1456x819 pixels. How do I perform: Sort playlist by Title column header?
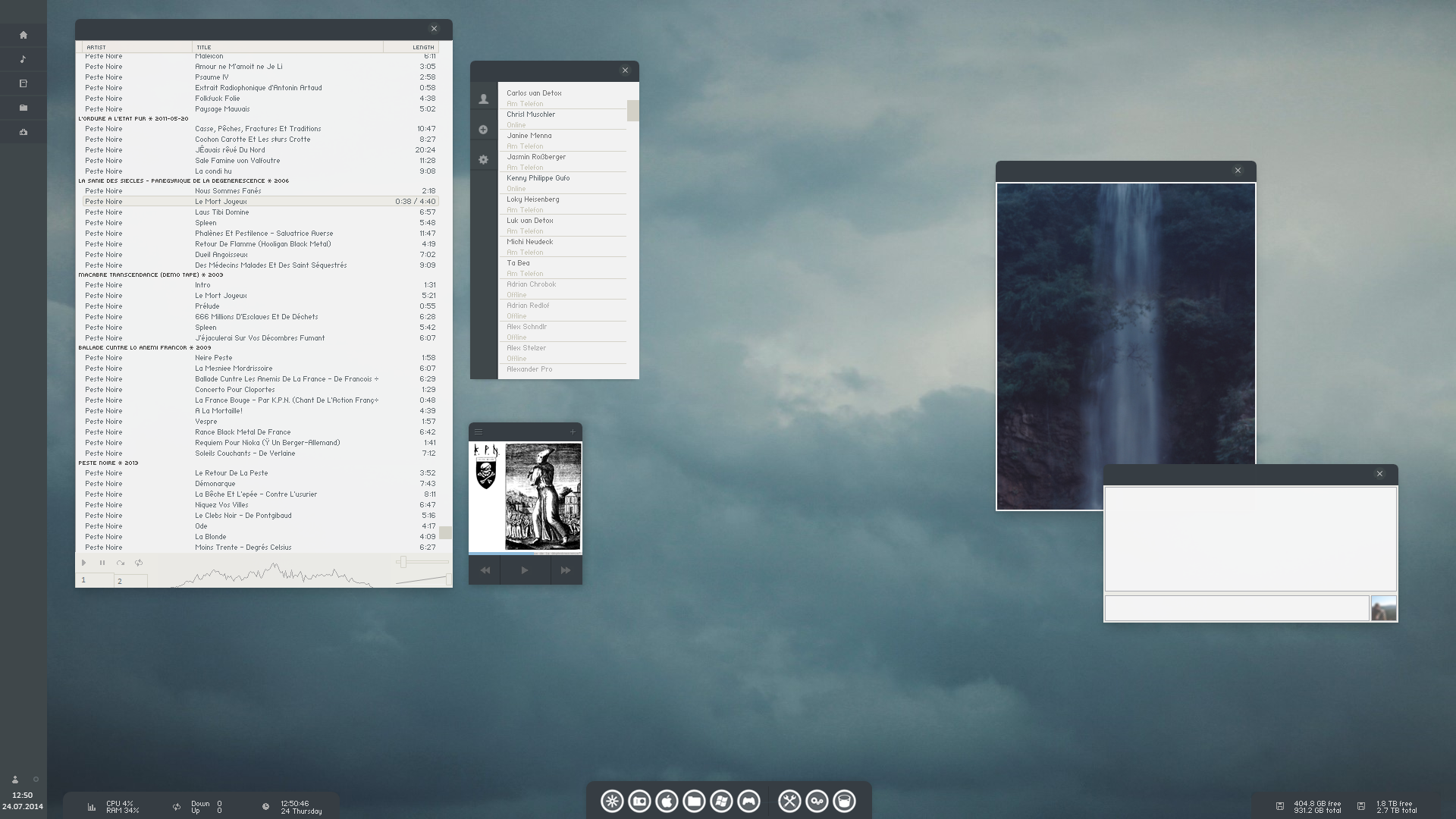[287, 47]
